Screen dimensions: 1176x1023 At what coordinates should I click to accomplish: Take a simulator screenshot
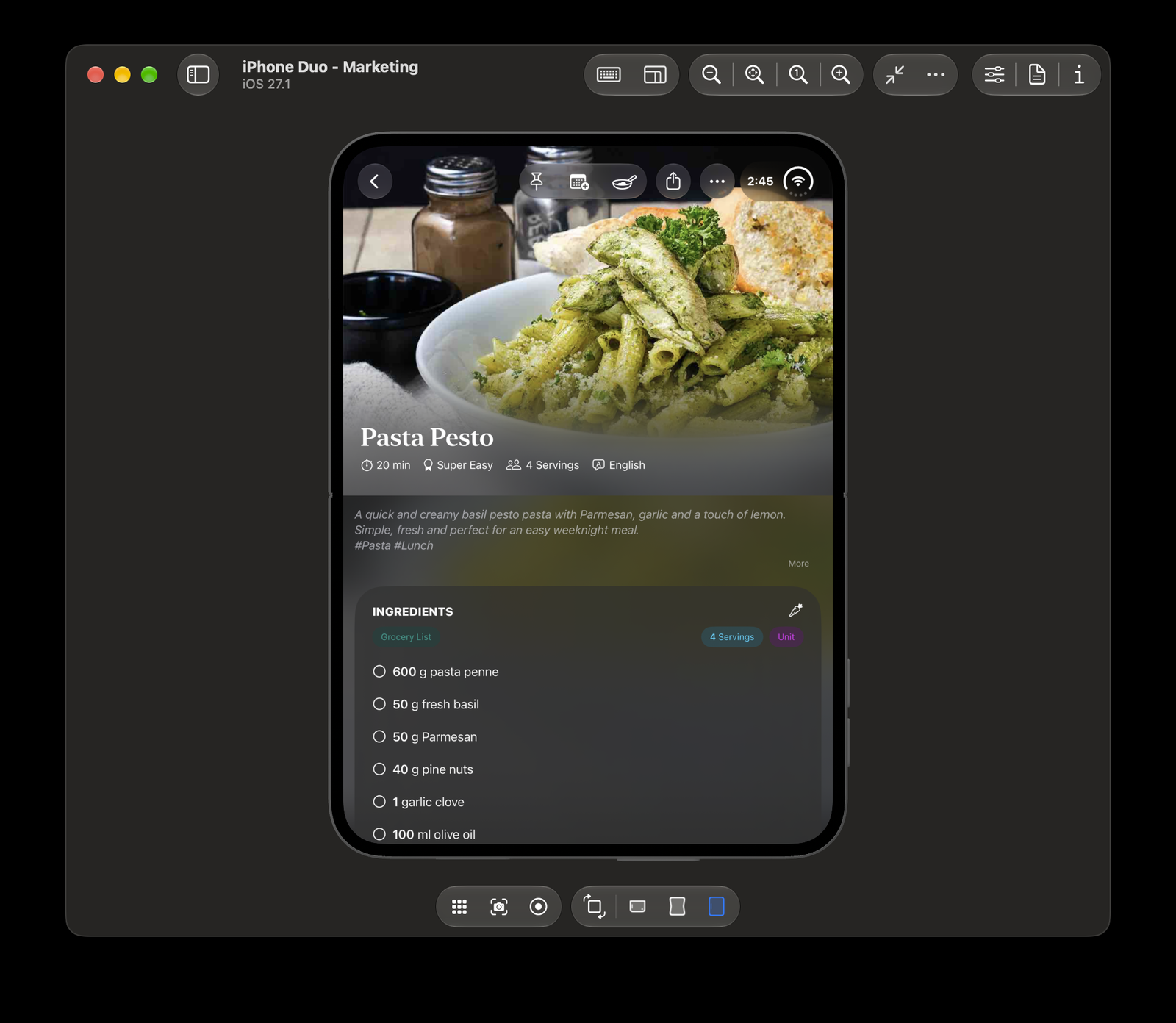[499, 907]
